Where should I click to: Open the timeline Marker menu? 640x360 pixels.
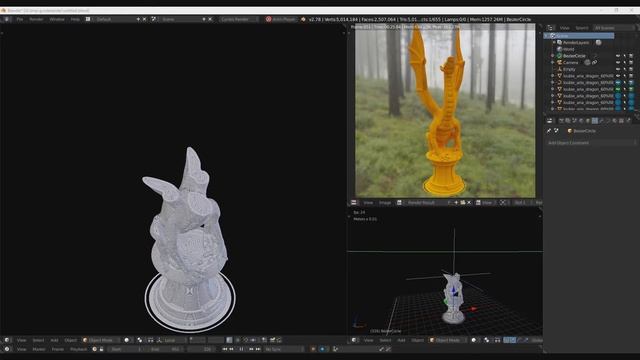(x=39, y=349)
